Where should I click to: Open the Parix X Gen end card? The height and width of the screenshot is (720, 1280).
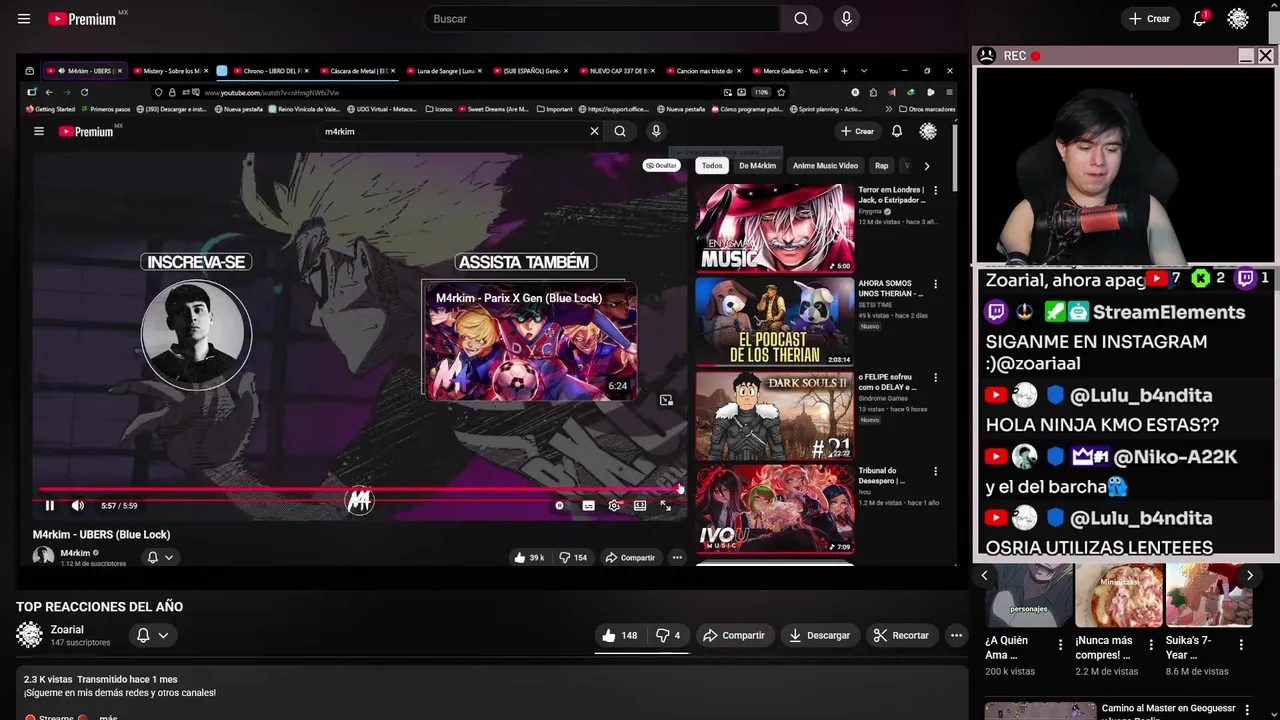(x=530, y=341)
